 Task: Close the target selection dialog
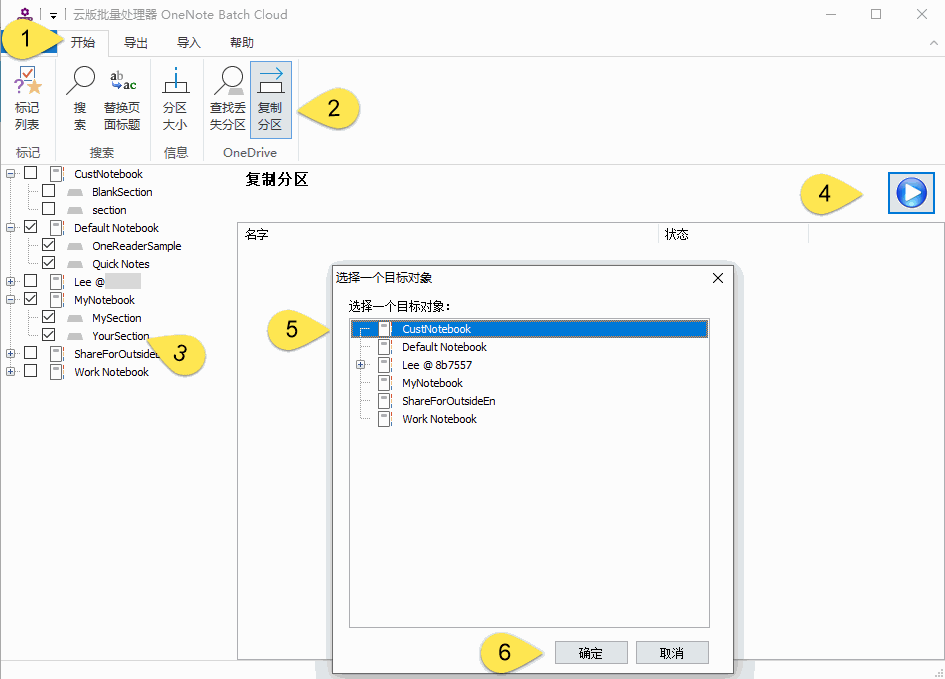(x=717, y=278)
